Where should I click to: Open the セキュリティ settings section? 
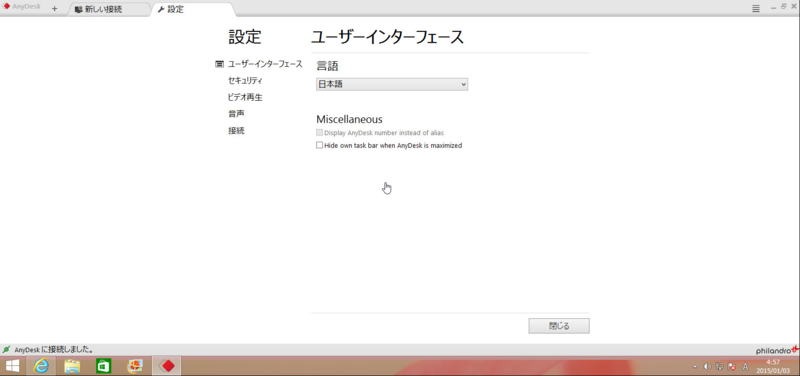[x=245, y=81]
